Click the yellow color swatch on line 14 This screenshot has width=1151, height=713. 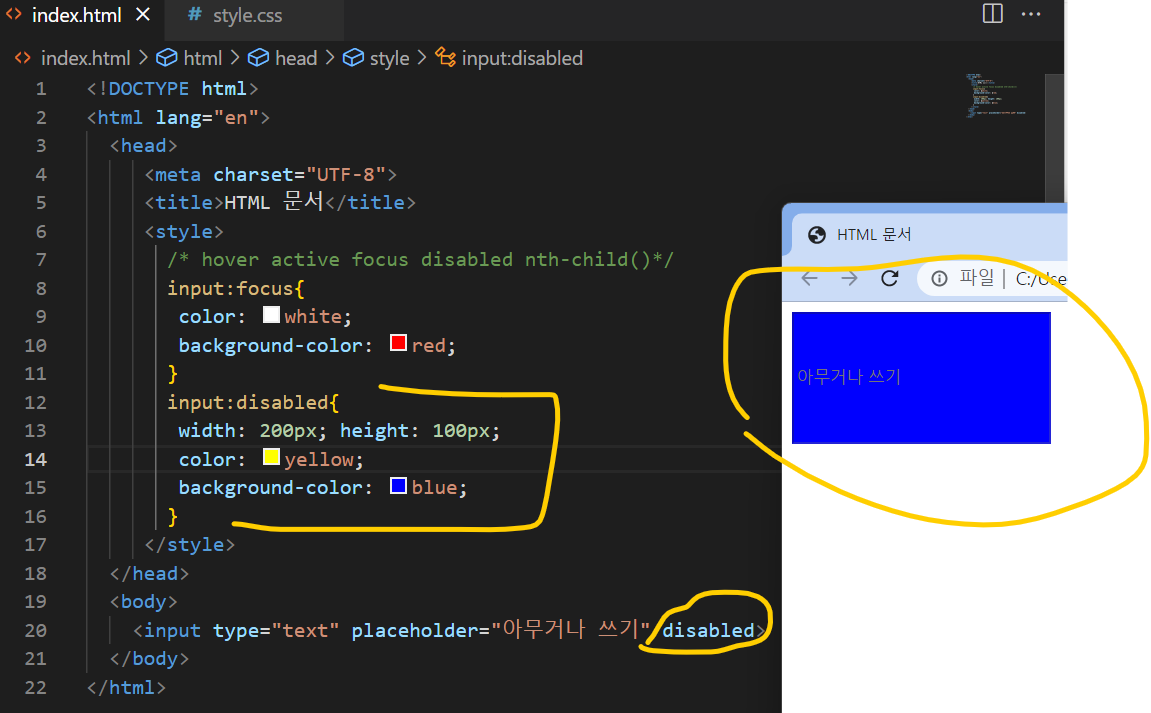[x=271, y=457]
